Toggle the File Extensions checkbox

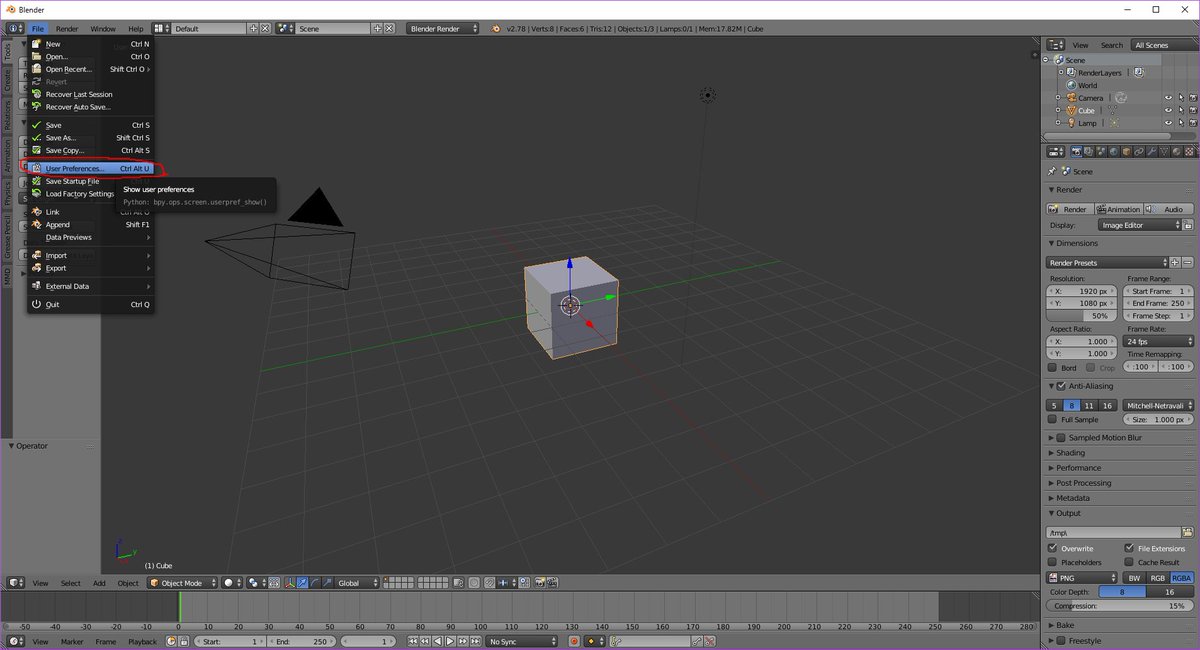tap(1129, 548)
